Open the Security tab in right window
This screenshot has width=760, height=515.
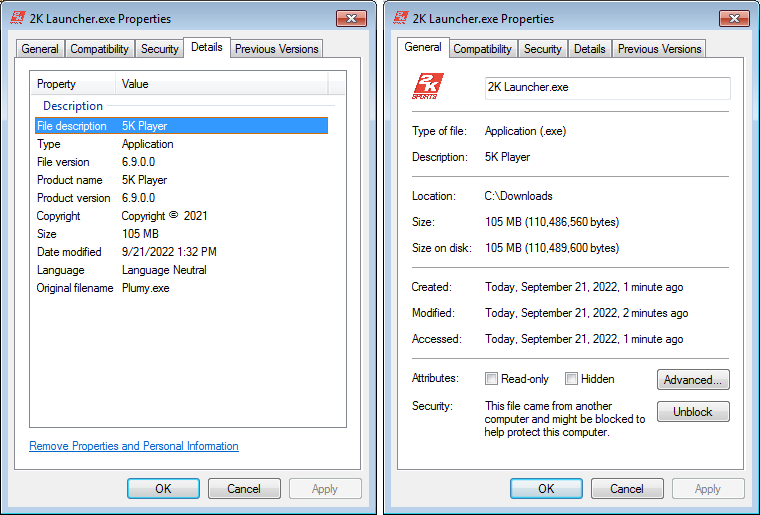tap(542, 49)
